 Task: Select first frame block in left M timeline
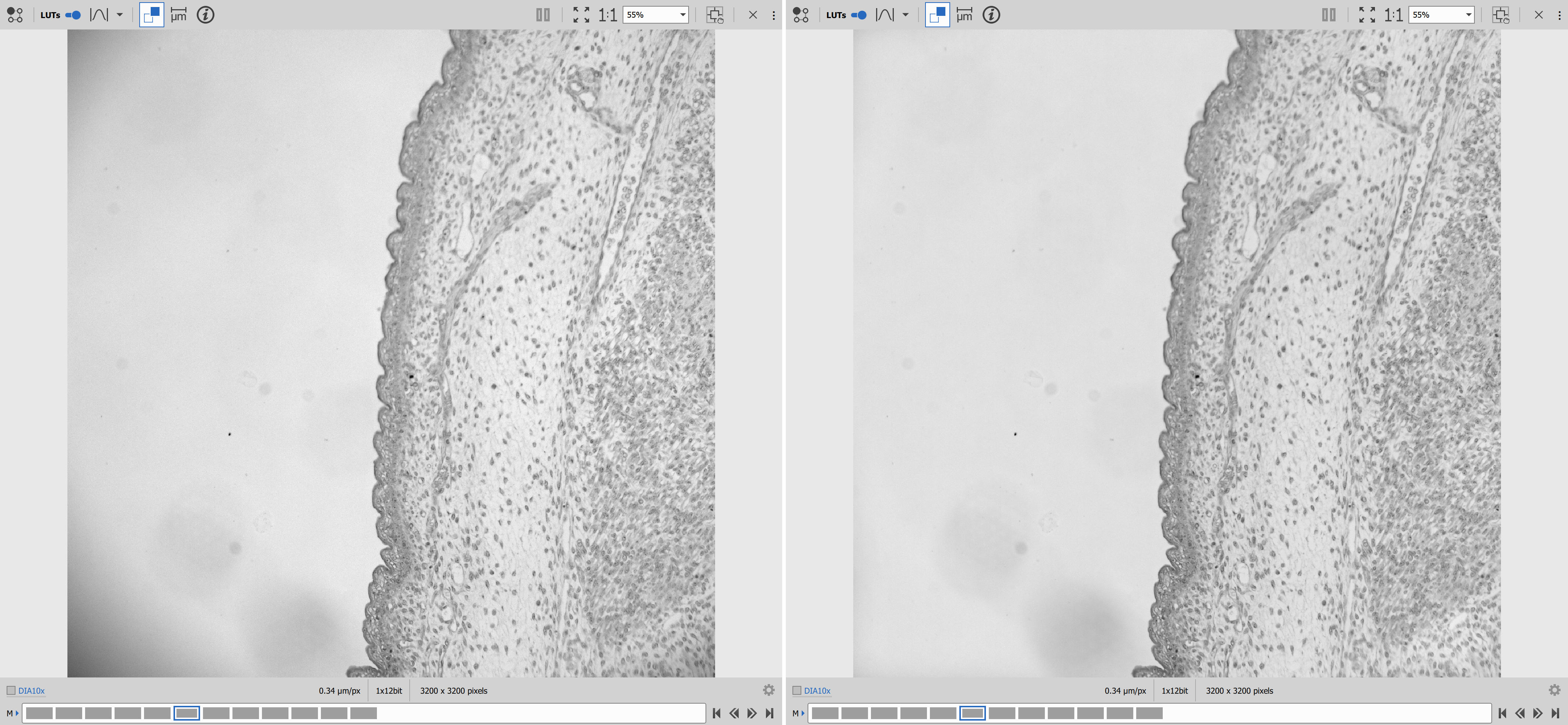pyautogui.click(x=39, y=713)
